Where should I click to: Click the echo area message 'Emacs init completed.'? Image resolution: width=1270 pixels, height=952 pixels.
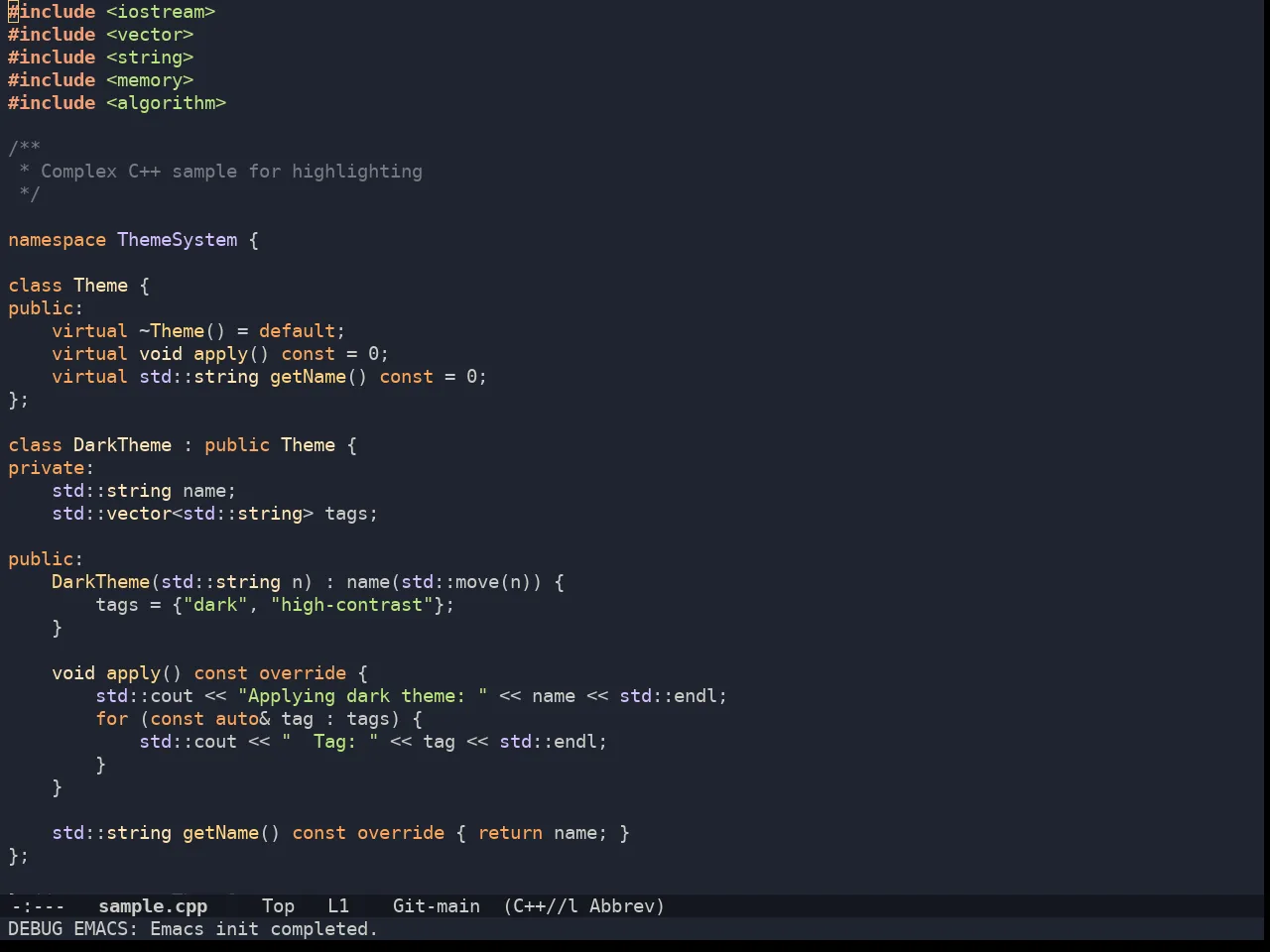point(264,929)
